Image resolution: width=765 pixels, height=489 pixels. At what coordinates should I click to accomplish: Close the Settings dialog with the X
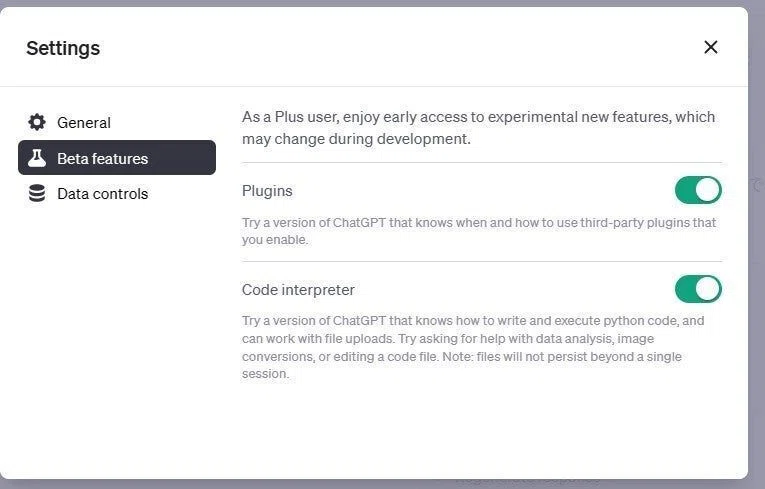click(x=711, y=47)
